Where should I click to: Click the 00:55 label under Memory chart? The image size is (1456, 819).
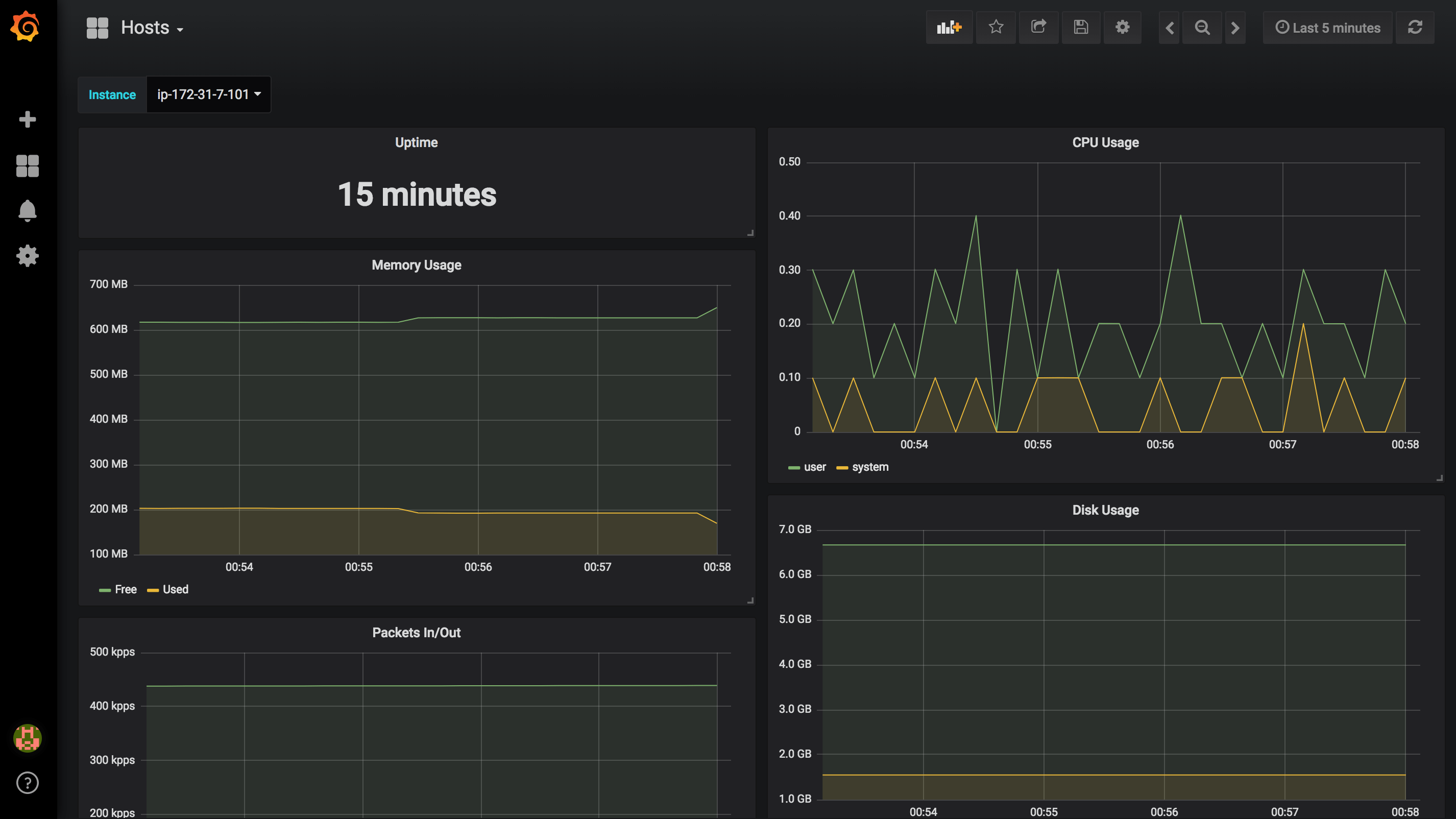(358, 567)
